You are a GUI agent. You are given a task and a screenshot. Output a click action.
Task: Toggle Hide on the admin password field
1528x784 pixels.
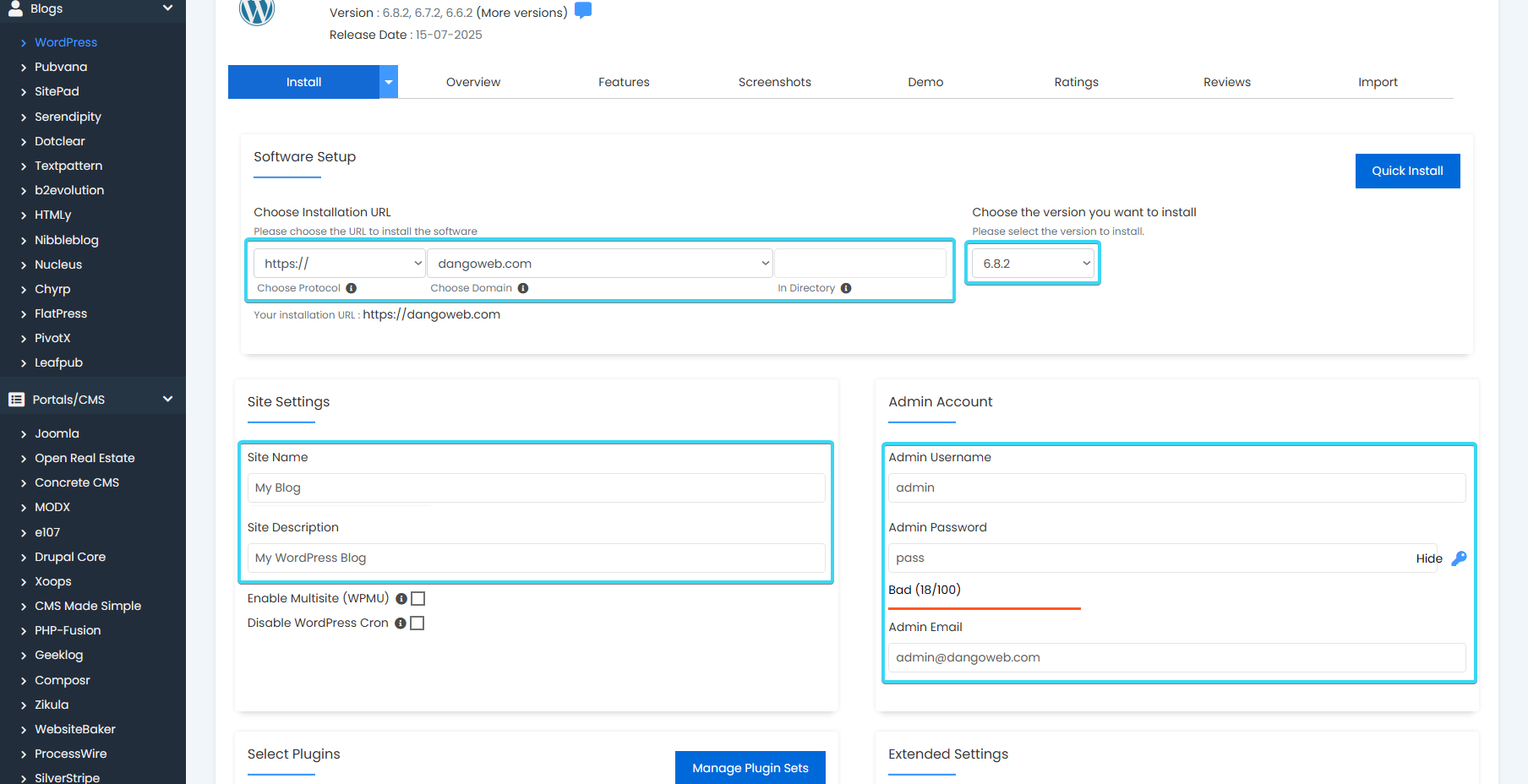tap(1429, 558)
